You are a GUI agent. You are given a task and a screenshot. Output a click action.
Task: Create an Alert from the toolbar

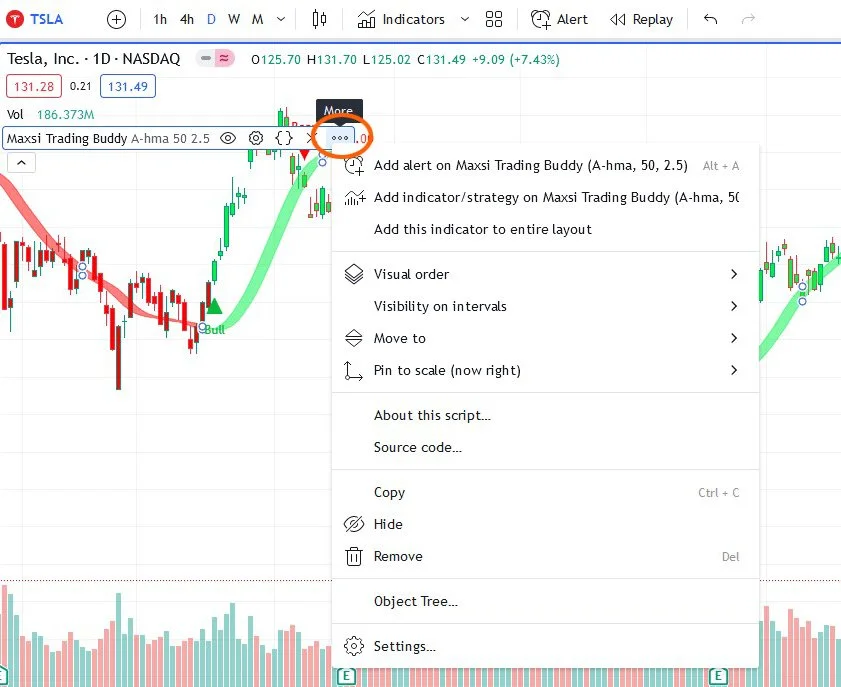coord(559,20)
